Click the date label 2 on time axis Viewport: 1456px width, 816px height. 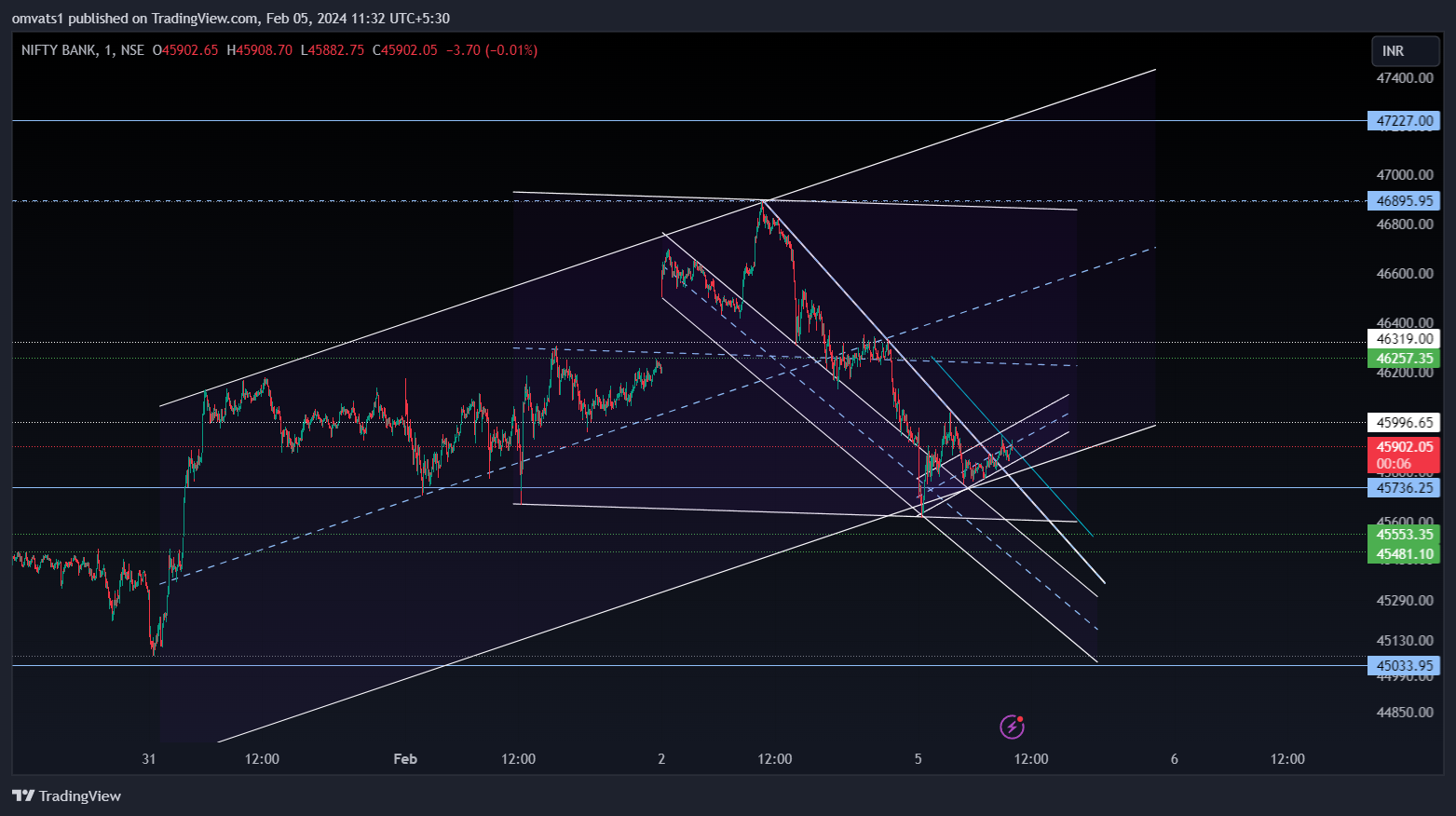coord(661,759)
